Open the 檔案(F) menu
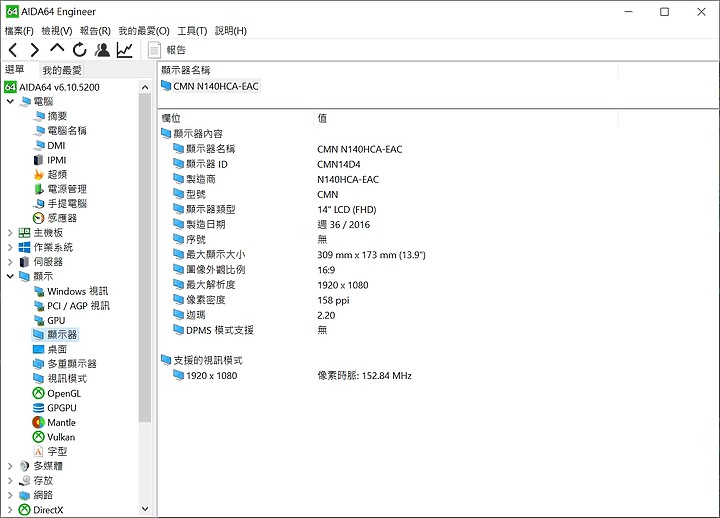 (19, 31)
